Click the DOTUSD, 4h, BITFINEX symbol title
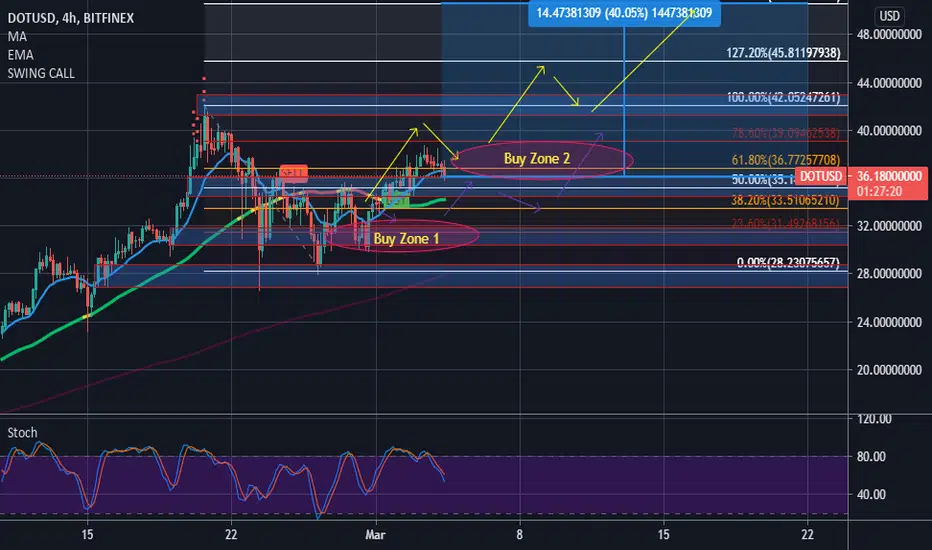This screenshot has height=550, width=932. pos(70,18)
